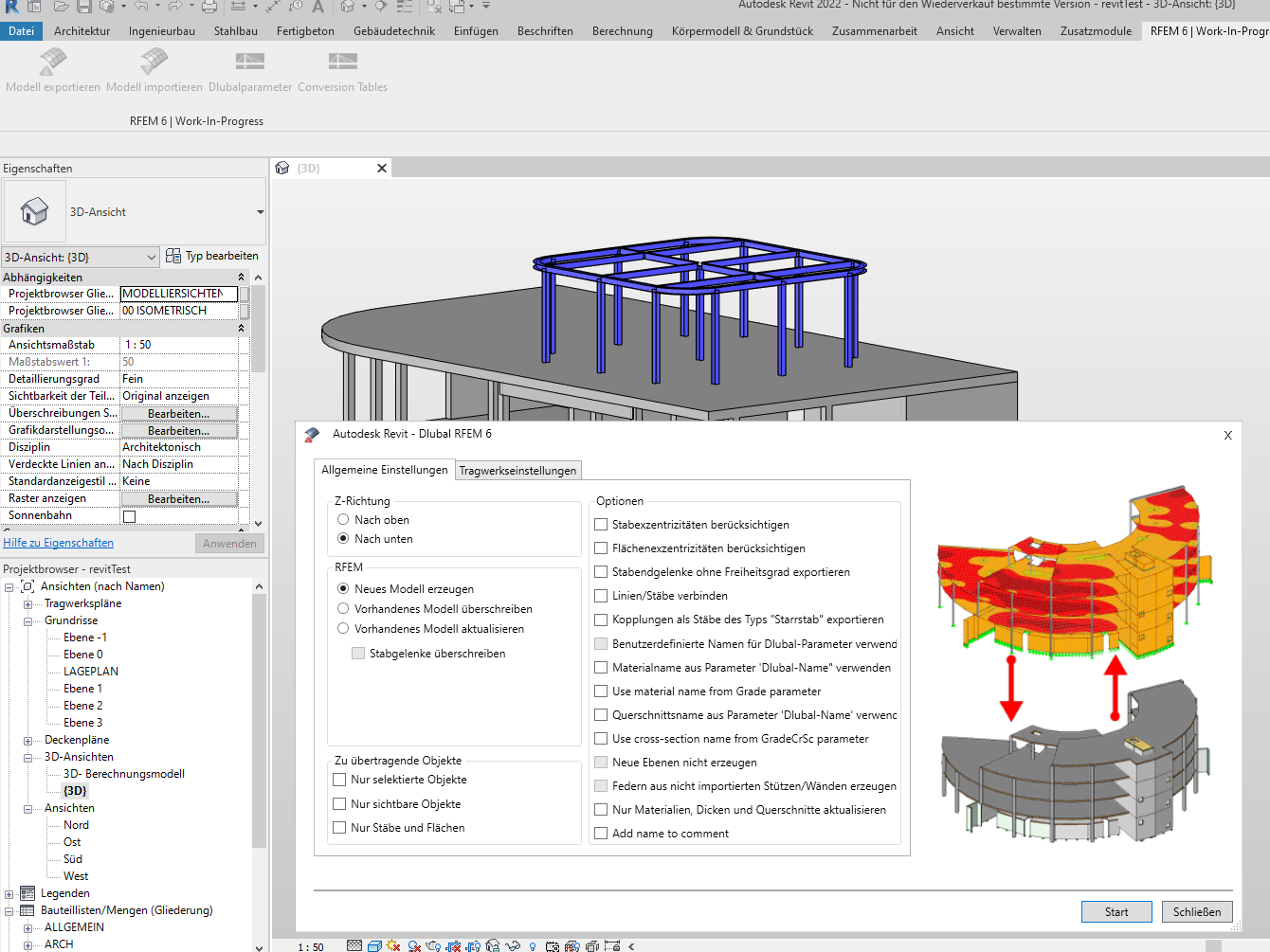Toggle the sun path in the view control bar
The height and width of the screenshot is (952, 1270).
point(392,944)
